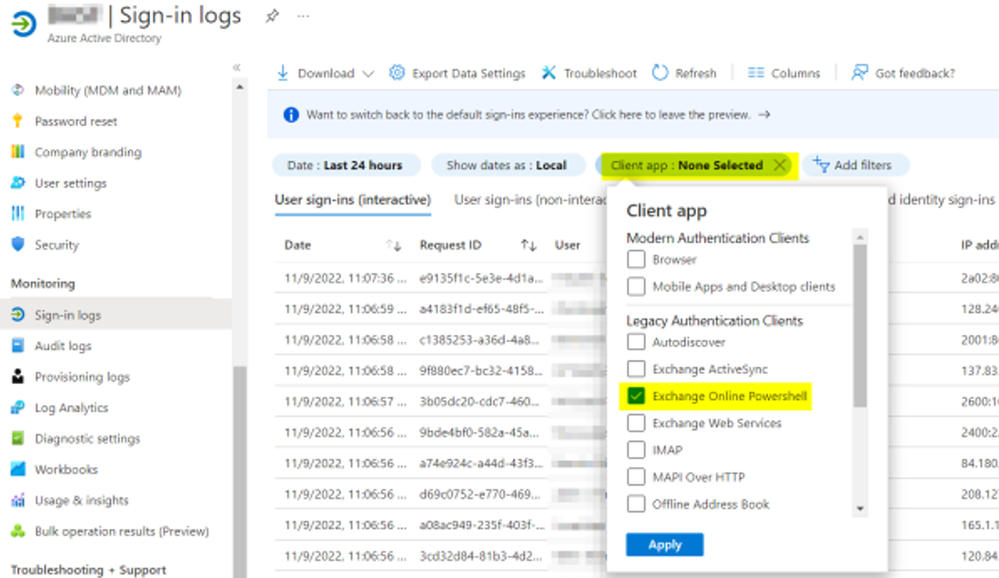This screenshot has width=999, height=578.
Task: Remove the Client app filter with X
Action: pos(779,165)
